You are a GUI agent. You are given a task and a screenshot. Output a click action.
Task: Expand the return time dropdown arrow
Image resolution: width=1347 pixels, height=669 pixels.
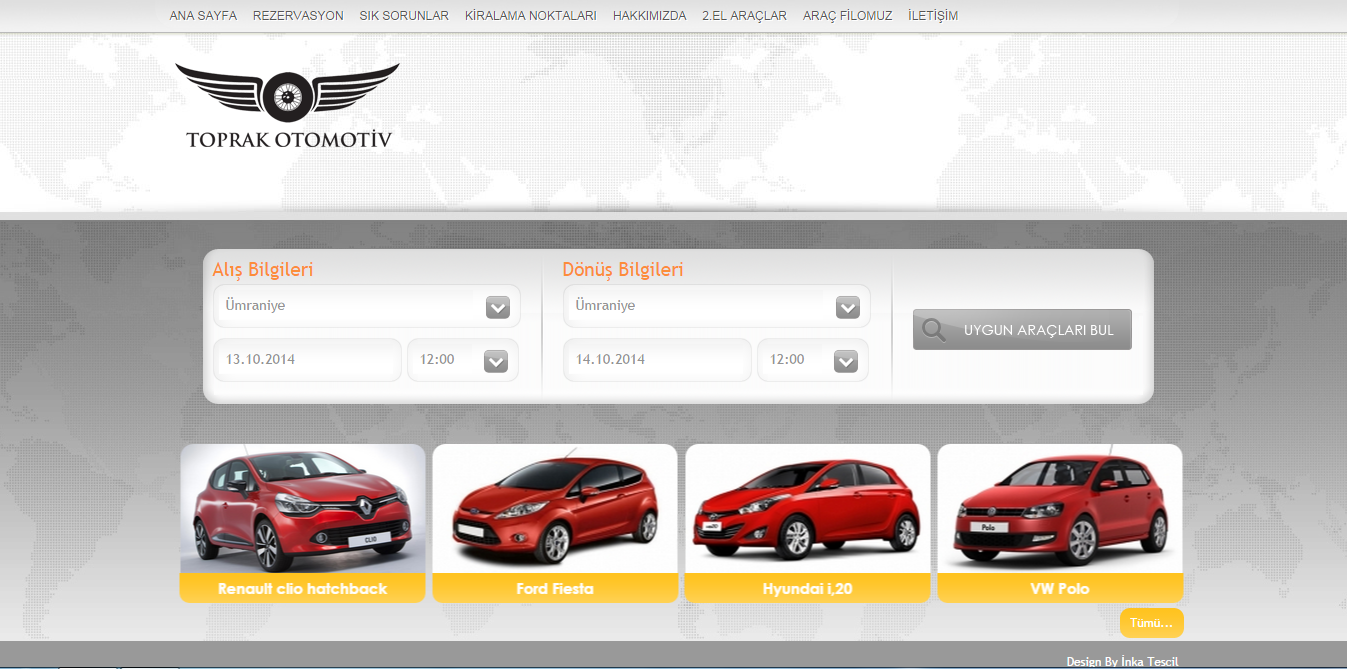pos(845,361)
